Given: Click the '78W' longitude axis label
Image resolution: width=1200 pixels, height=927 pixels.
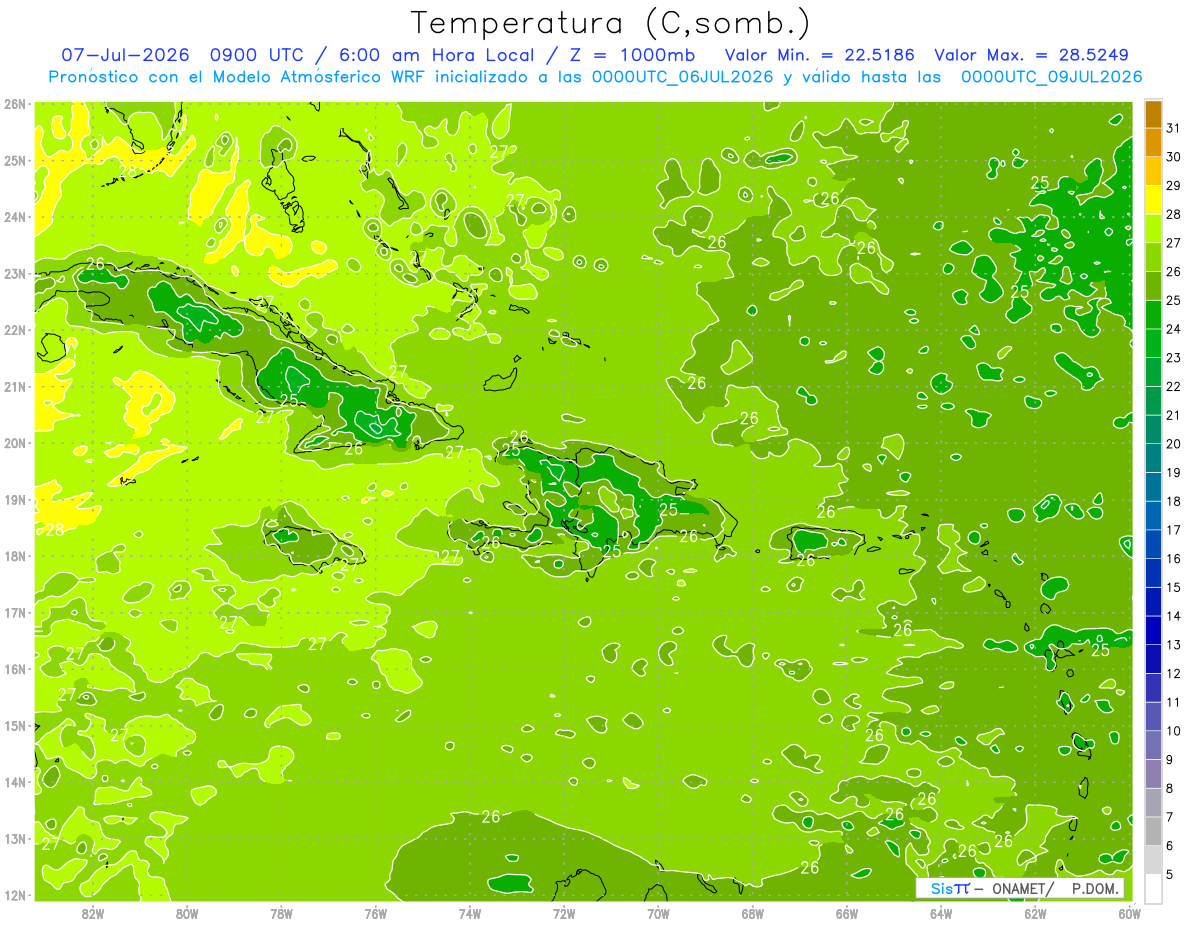Looking at the screenshot, I should pos(281,913).
